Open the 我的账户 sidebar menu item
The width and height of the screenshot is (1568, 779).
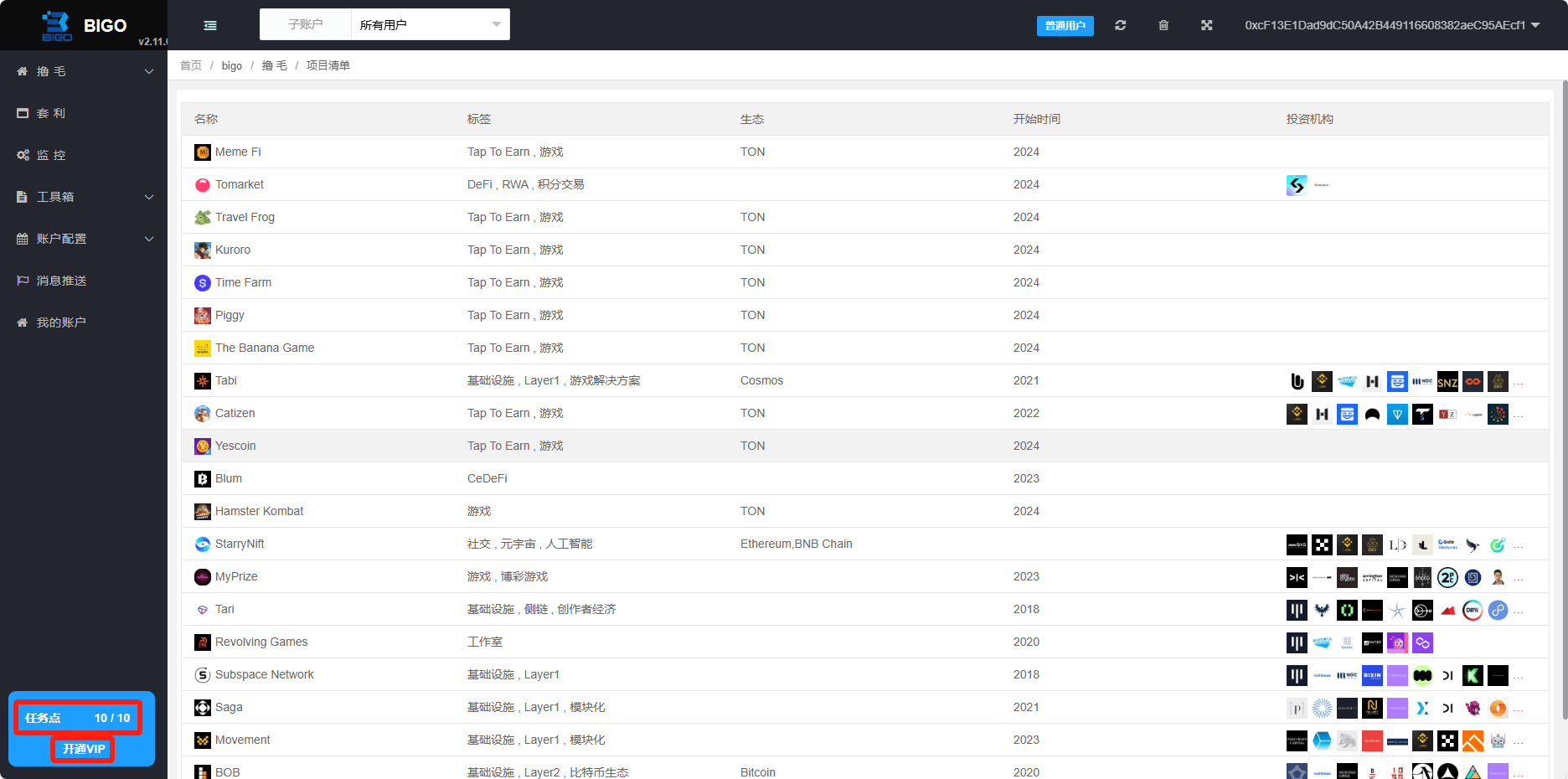pyautogui.click(x=84, y=322)
